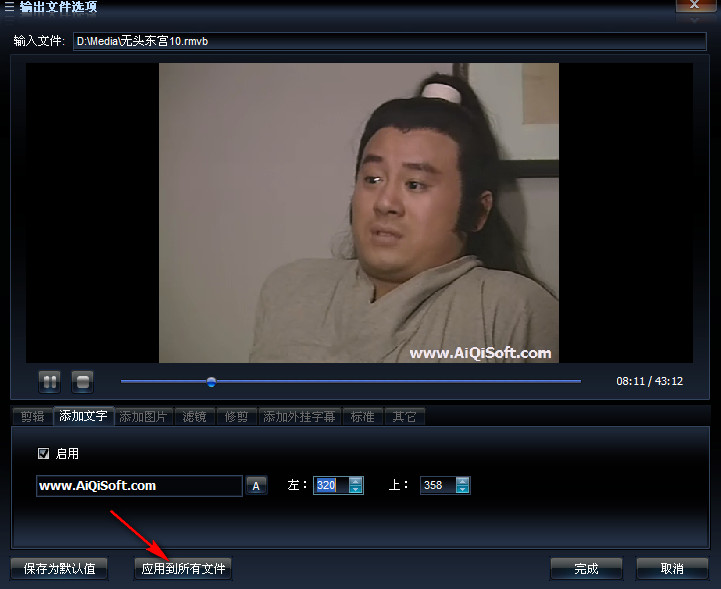721x589 pixels.
Task: Open the window menu icon at top-left
Action: tap(9, 6)
